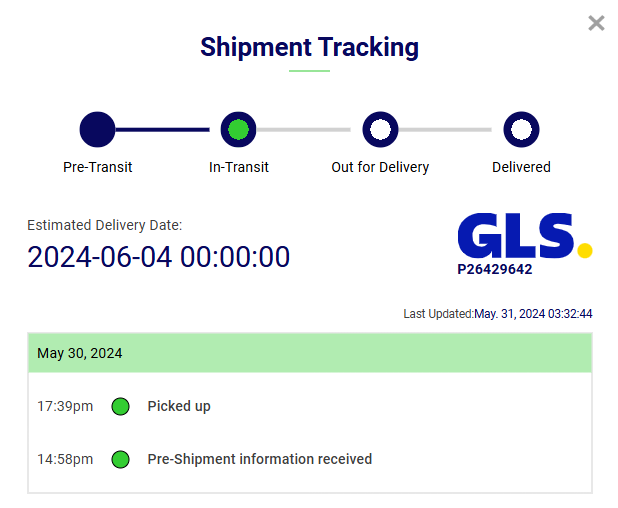This screenshot has width=618, height=508.
Task: Close the Shipment Tracking dialog
Action: click(x=596, y=23)
